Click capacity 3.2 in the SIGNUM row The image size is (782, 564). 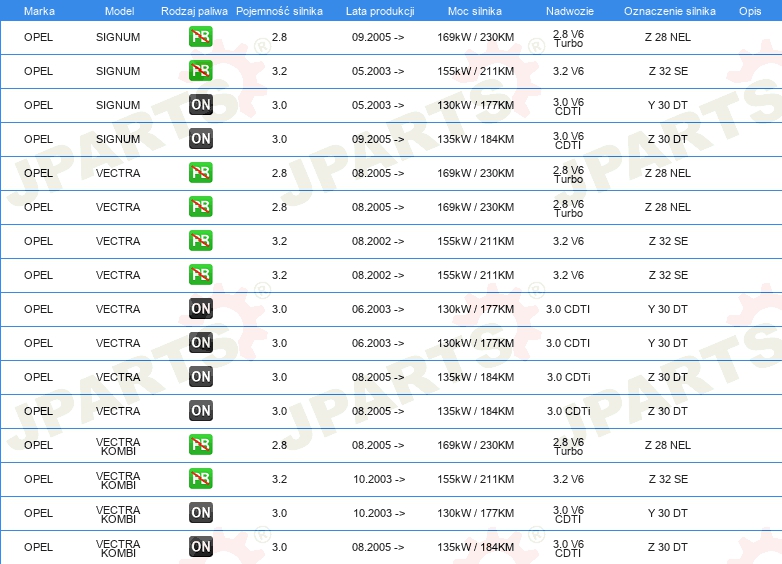pos(279,71)
